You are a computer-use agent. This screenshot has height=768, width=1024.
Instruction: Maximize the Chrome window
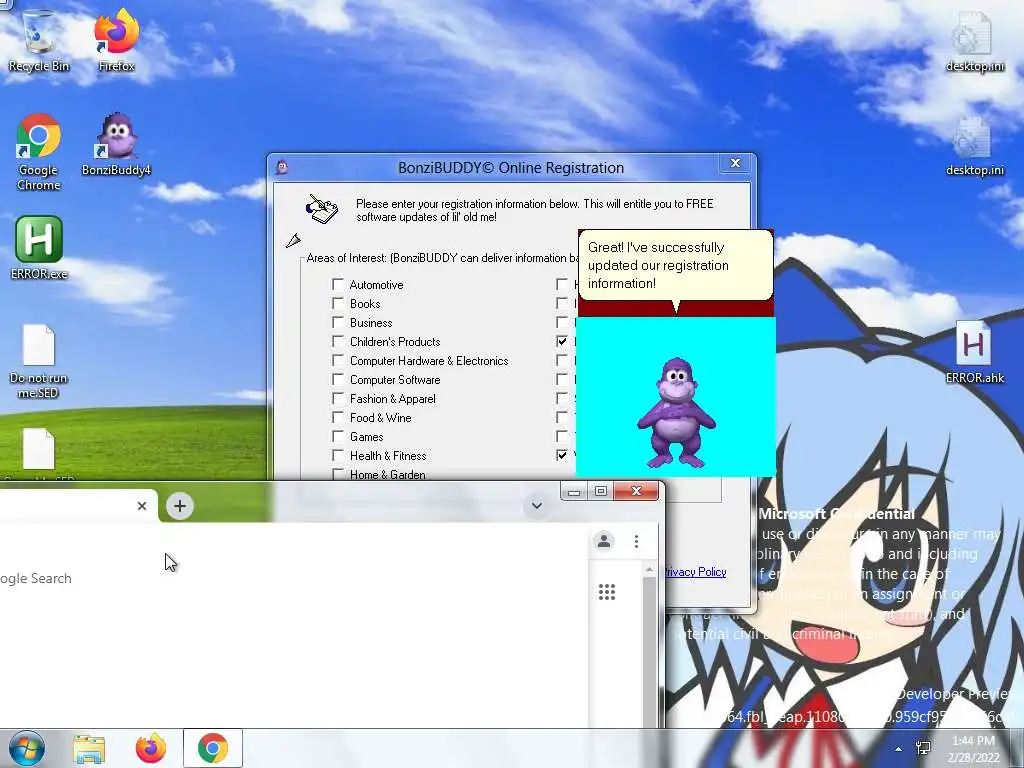point(601,491)
